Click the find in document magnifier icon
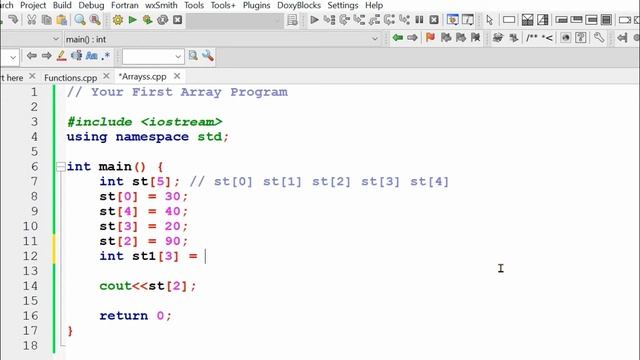 click(193, 56)
